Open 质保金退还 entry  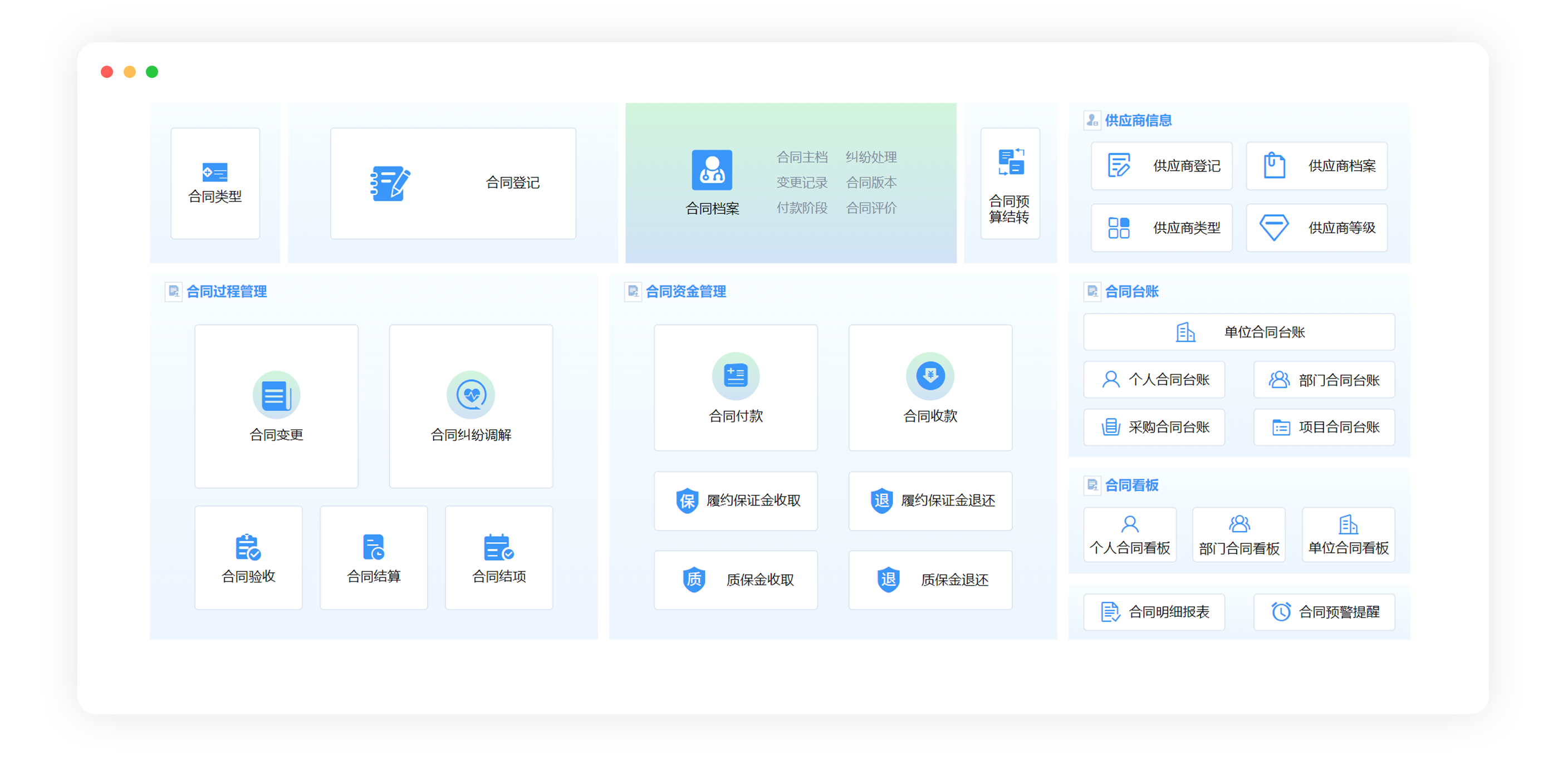point(929,580)
